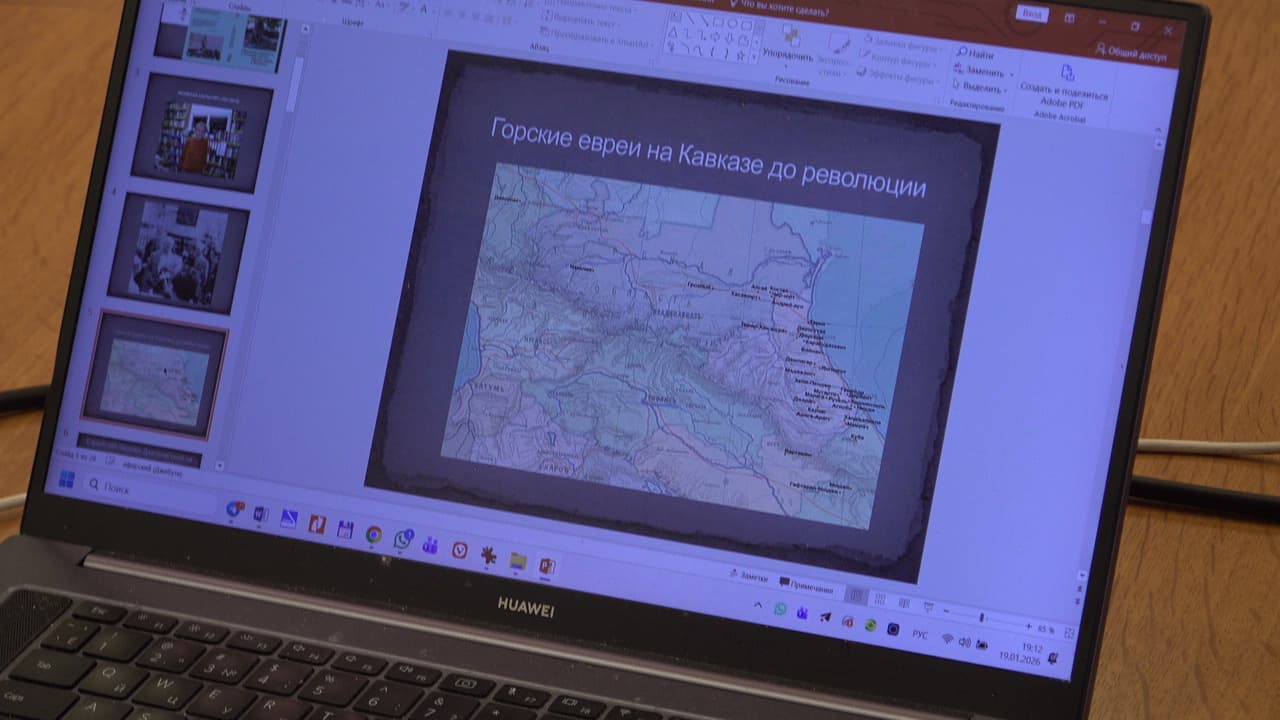Click the Telegram tray icon
The width and height of the screenshot is (1280, 720).
click(x=825, y=617)
